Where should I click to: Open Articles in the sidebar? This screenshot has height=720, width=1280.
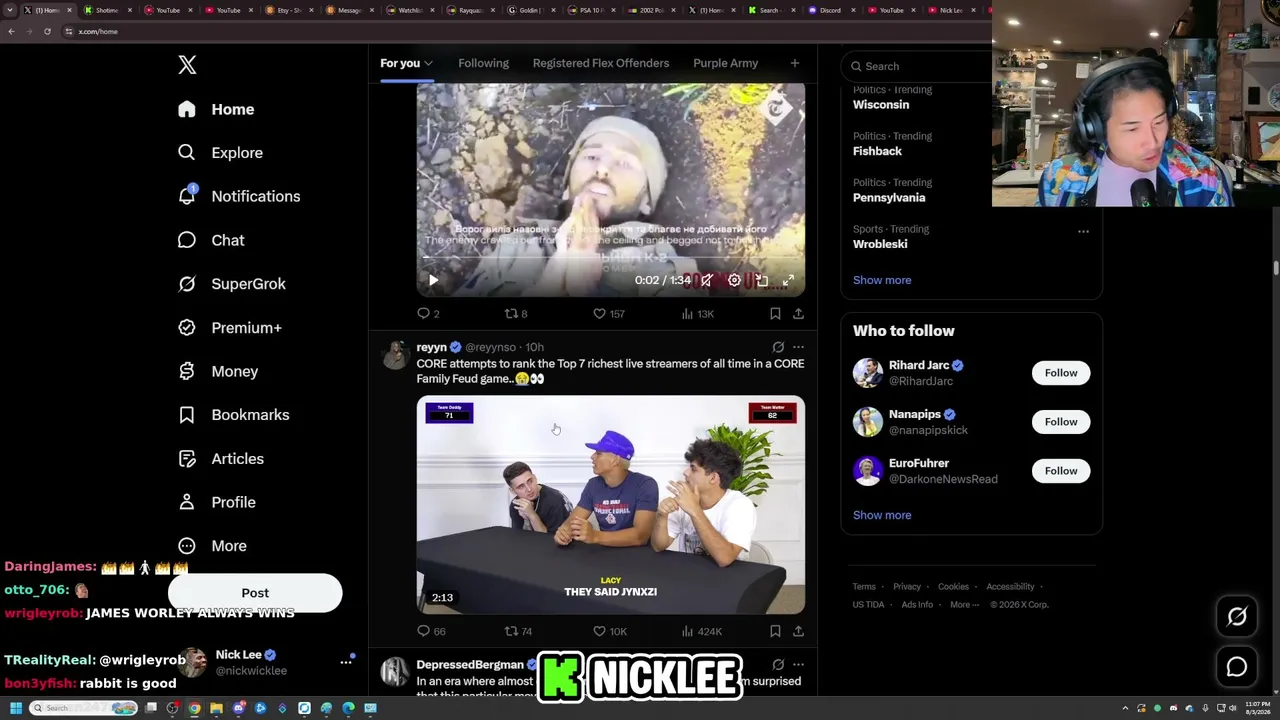tap(221, 459)
